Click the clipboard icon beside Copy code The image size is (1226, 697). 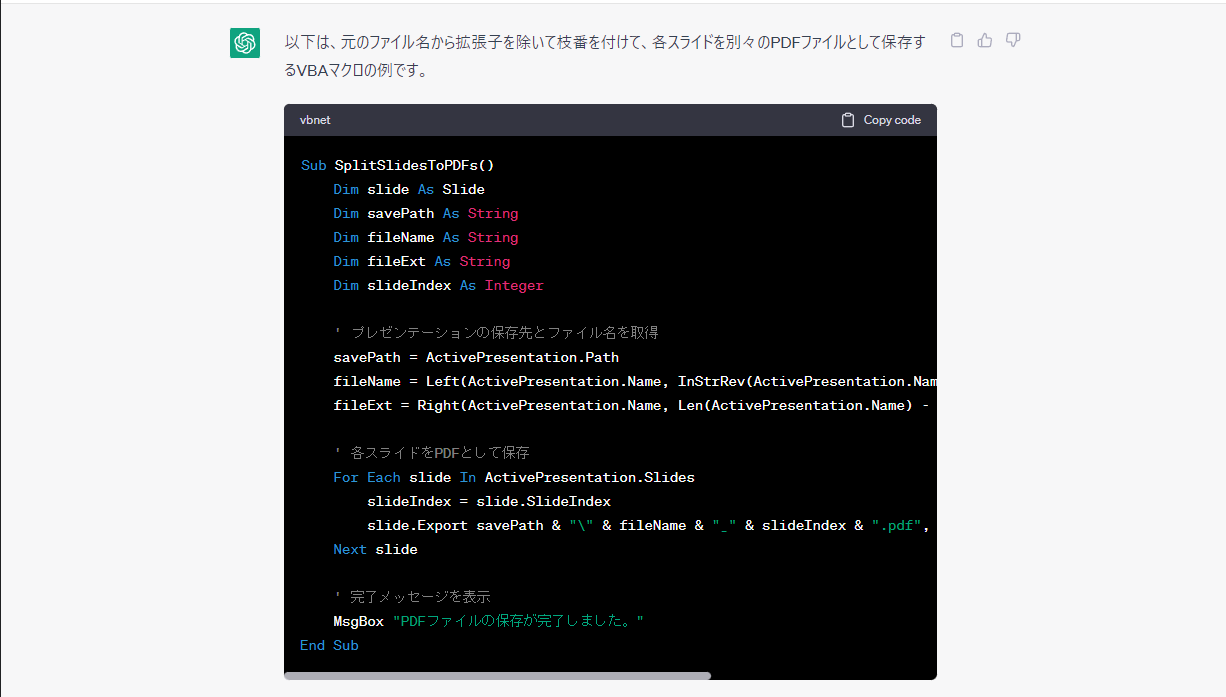click(846, 119)
